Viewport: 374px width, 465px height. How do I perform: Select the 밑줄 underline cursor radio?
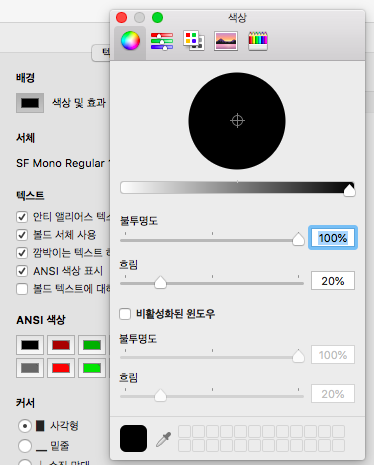pos(25,446)
